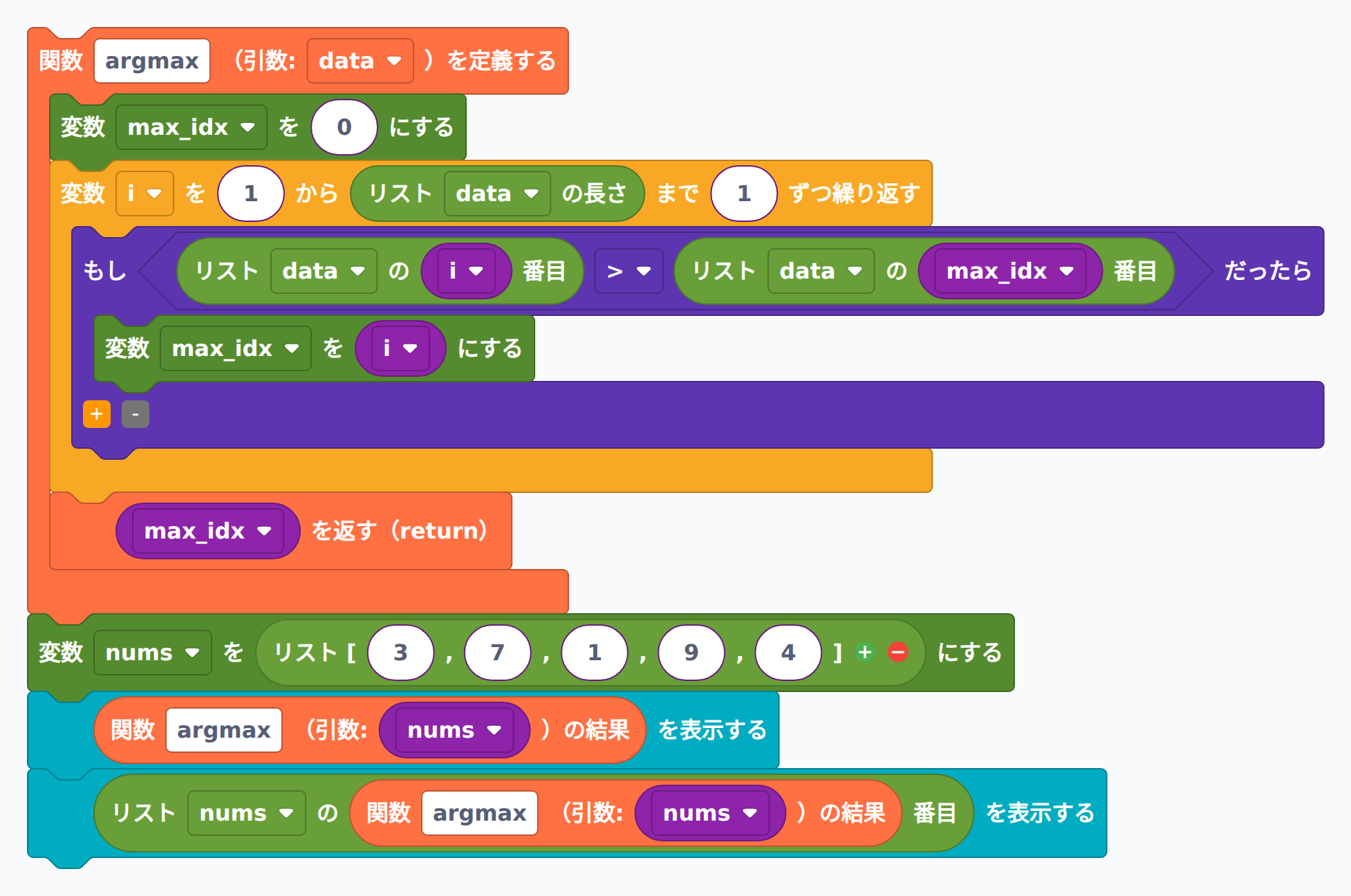Image resolution: width=1351 pixels, height=896 pixels.
Task: Open the max_idx dropdown in the 'を i にする' block
Action: click(236, 348)
